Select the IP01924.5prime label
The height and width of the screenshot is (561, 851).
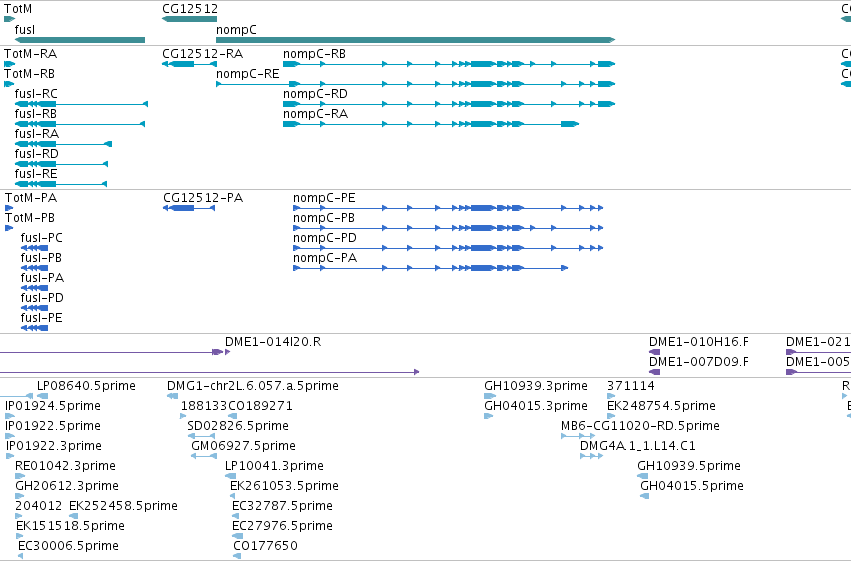pos(53,406)
